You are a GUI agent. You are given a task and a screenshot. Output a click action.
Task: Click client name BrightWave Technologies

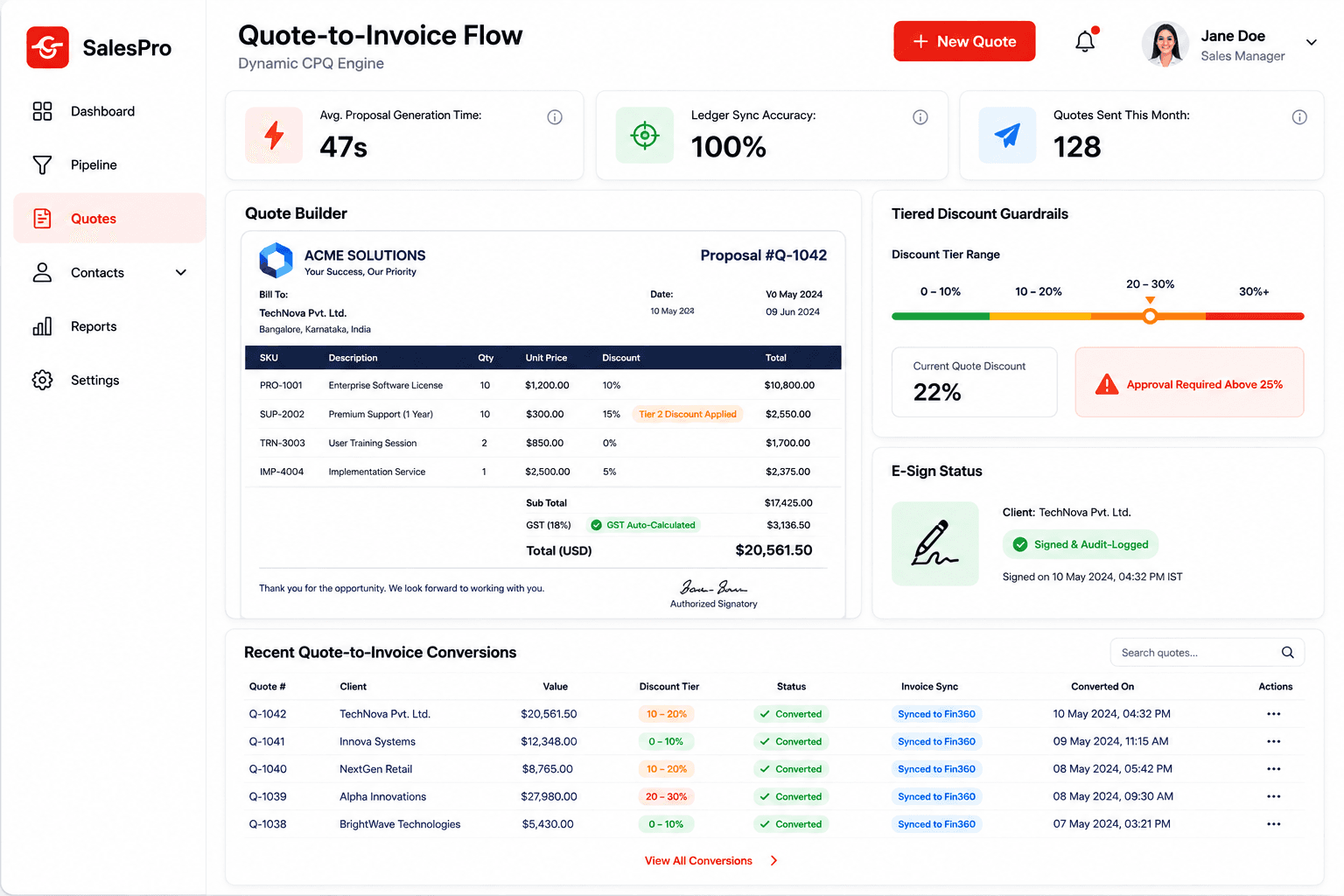(400, 824)
